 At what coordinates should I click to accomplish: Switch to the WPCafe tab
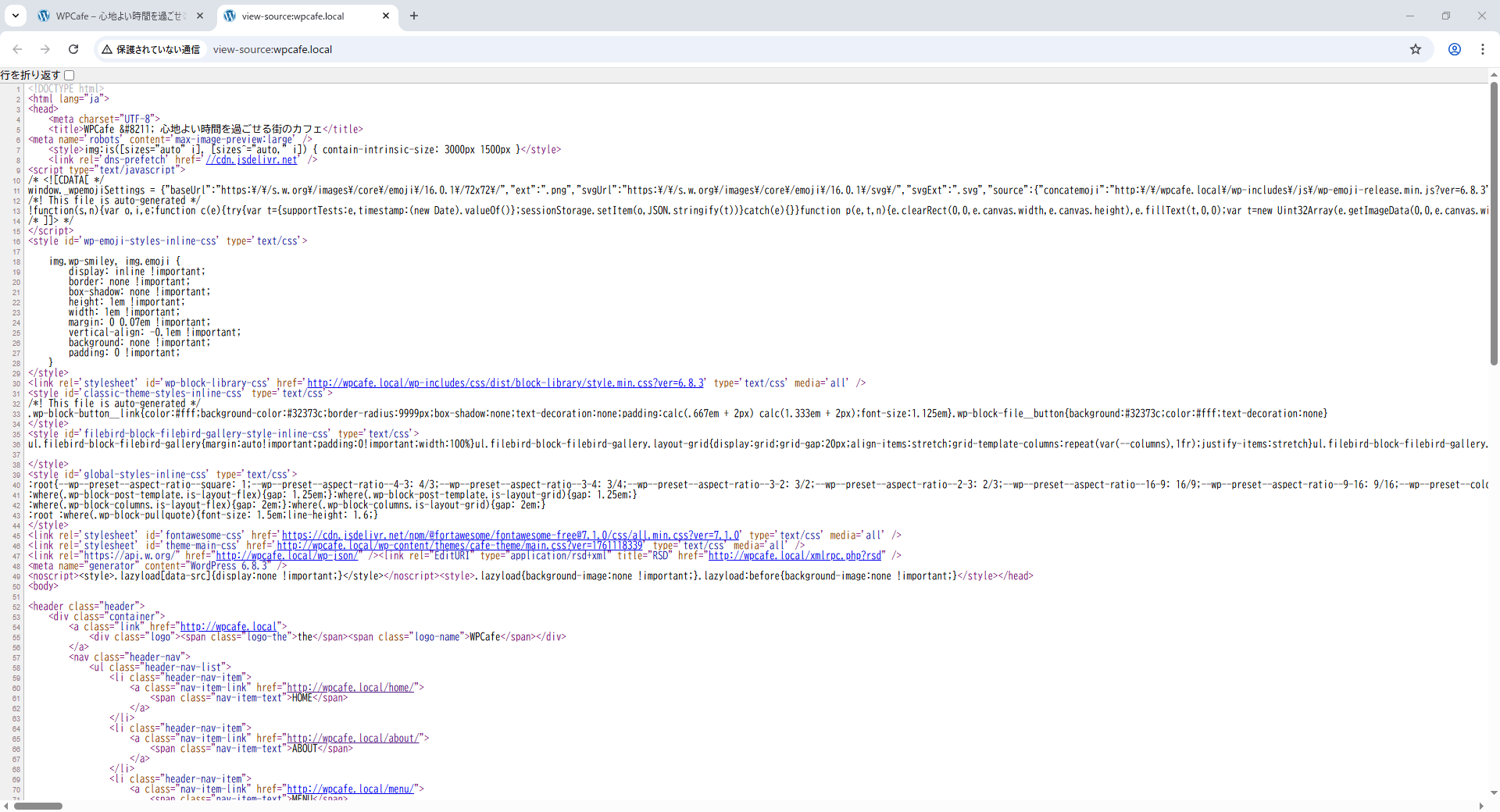click(117, 16)
